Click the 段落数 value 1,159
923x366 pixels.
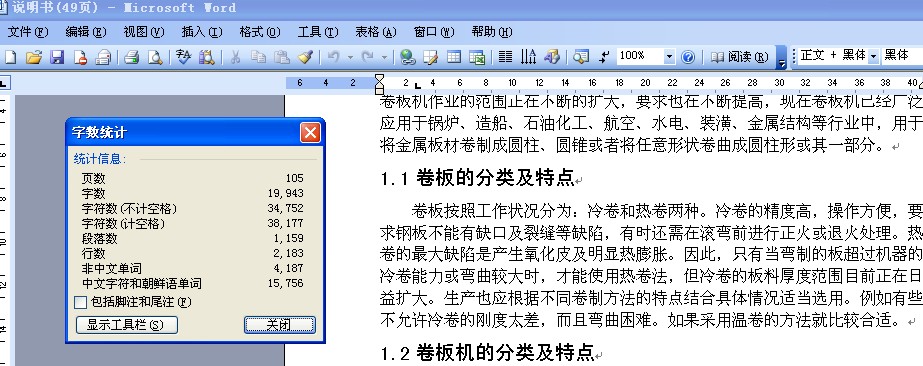coord(288,238)
